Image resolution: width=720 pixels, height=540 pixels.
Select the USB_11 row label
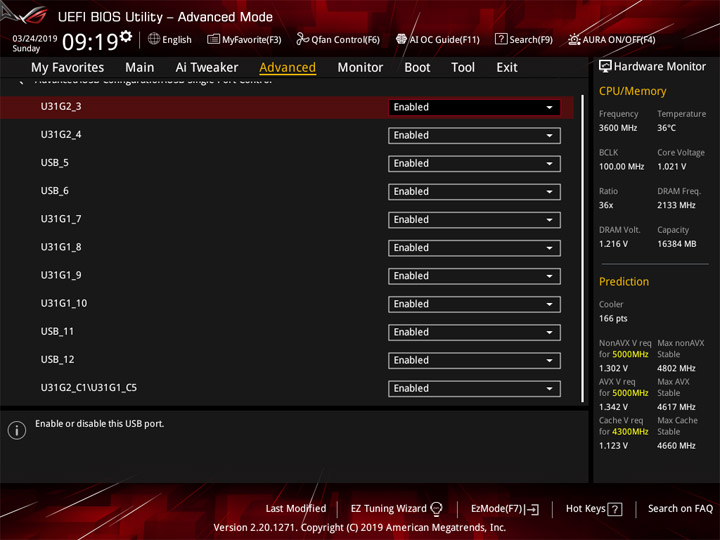57,332
